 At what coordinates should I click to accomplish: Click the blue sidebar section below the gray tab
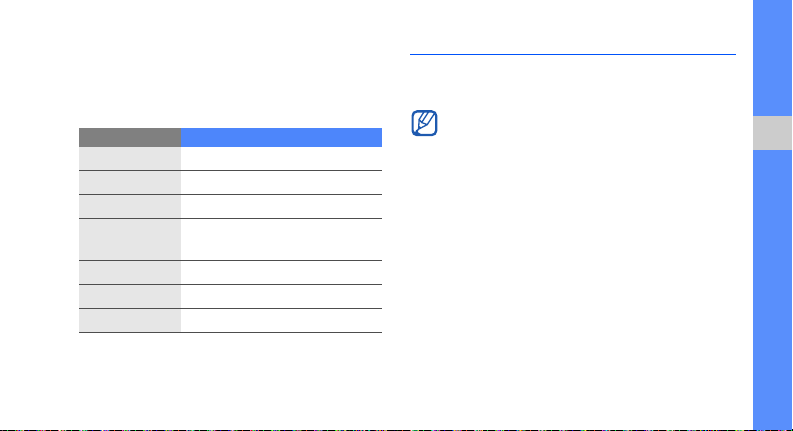click(772, 290)
